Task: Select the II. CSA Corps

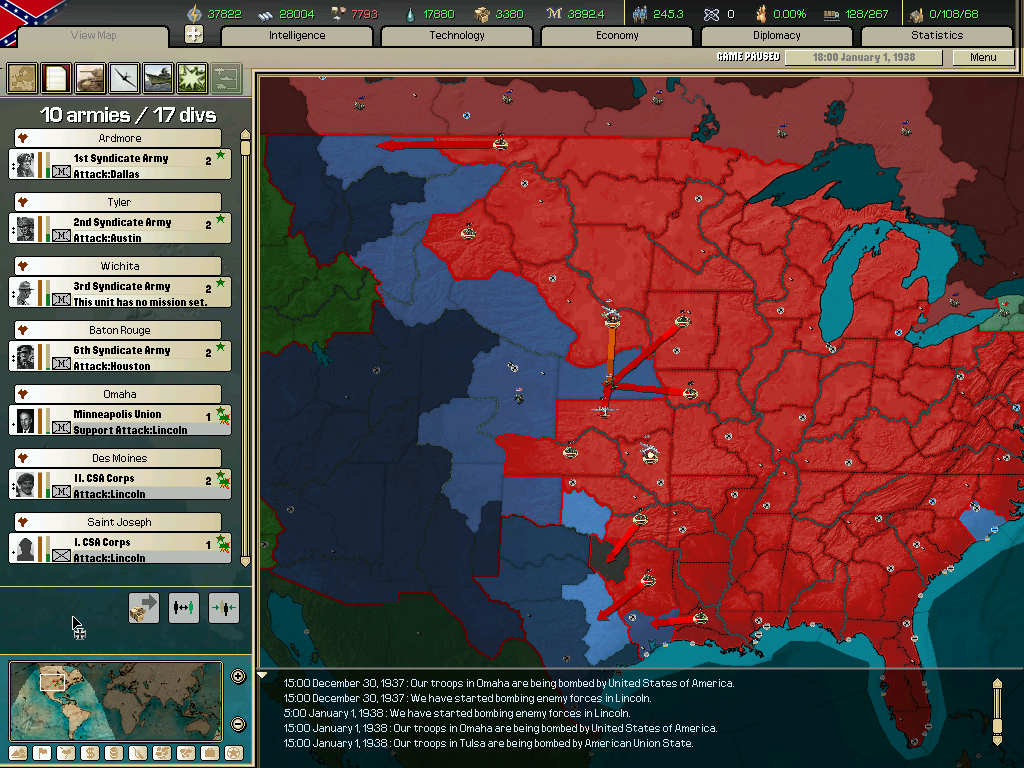Action: [x=120, y=485]
